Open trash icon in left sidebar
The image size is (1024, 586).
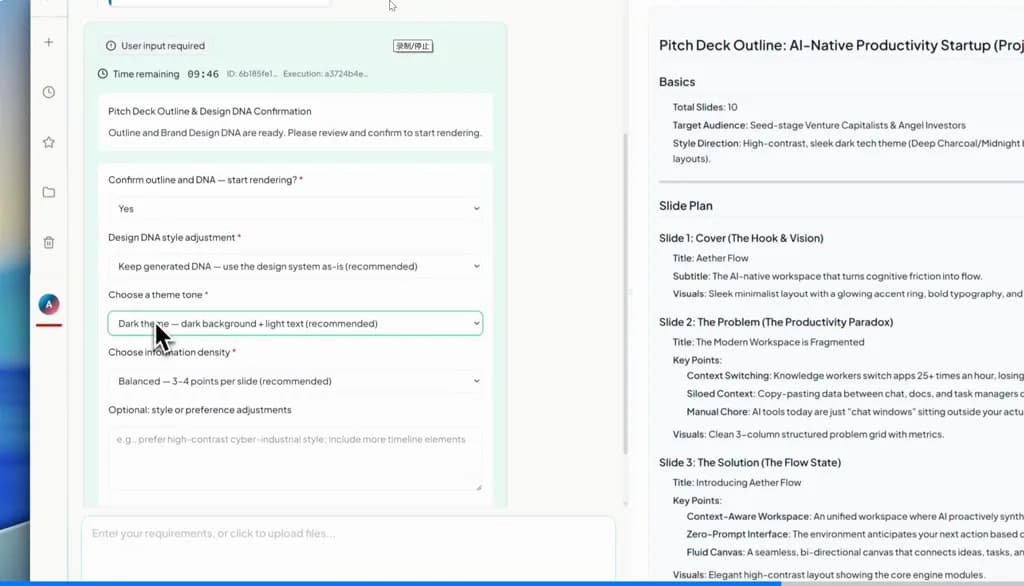(x=49, y=242)
